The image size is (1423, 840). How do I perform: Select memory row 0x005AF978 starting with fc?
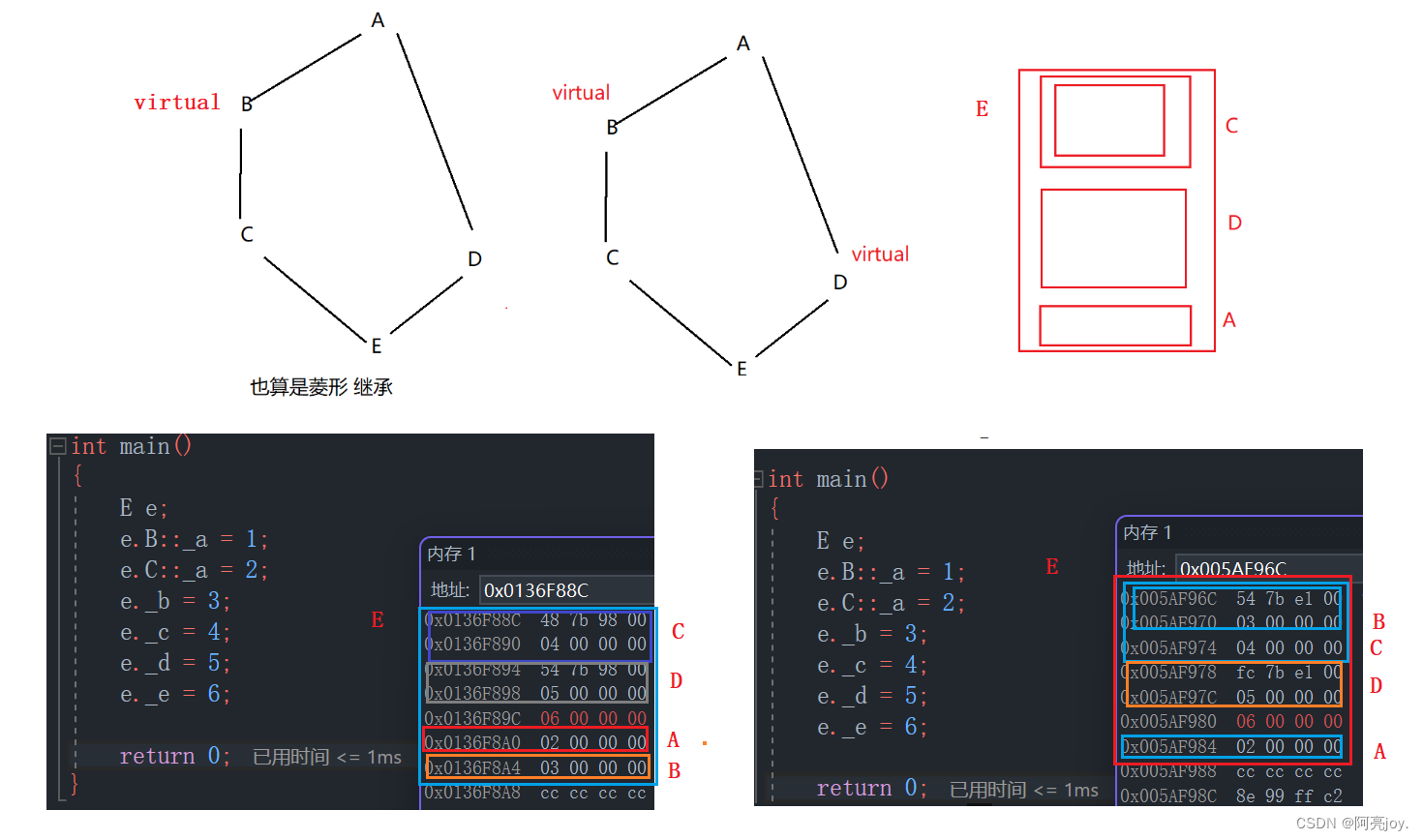click(x=1232, y=673)
